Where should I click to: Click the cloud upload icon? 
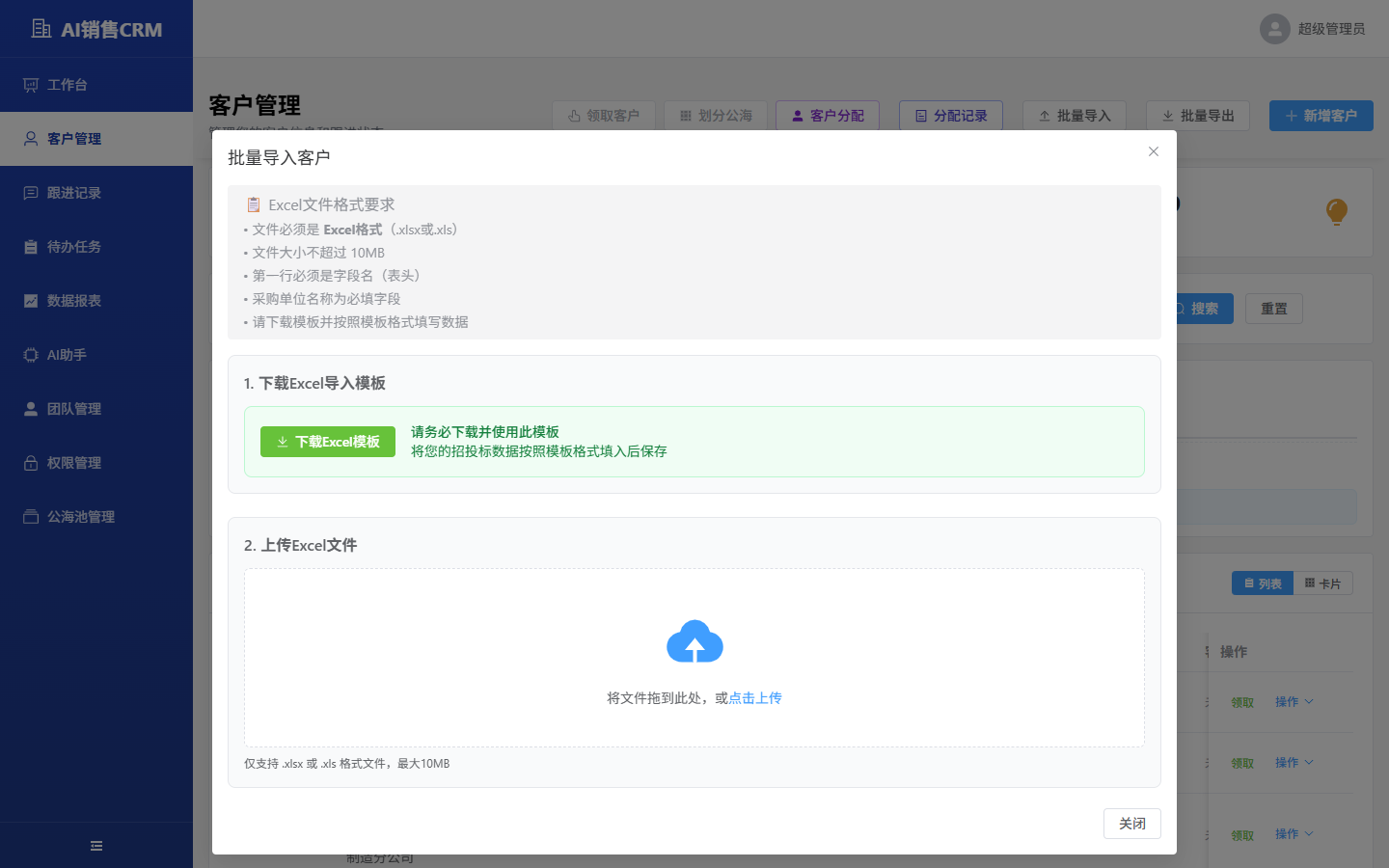694,642
